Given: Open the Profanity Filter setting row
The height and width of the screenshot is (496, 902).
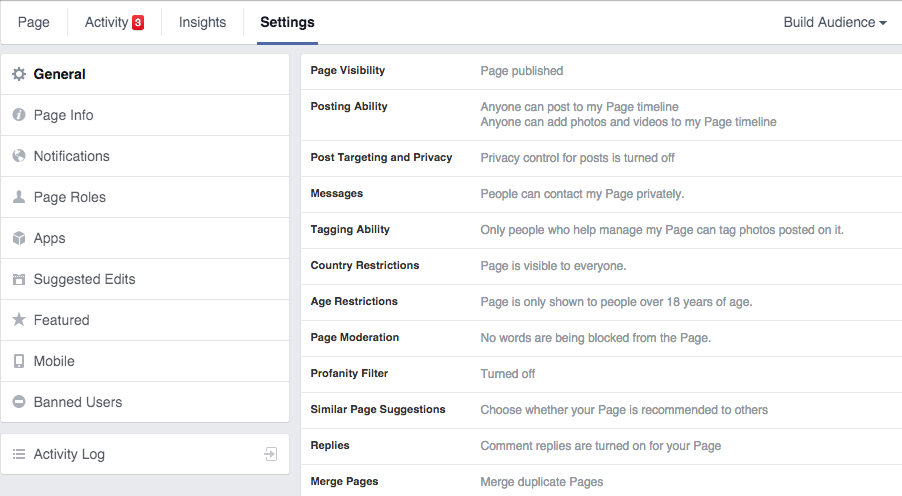Looking at the screenshot, I should coord(600,373).
